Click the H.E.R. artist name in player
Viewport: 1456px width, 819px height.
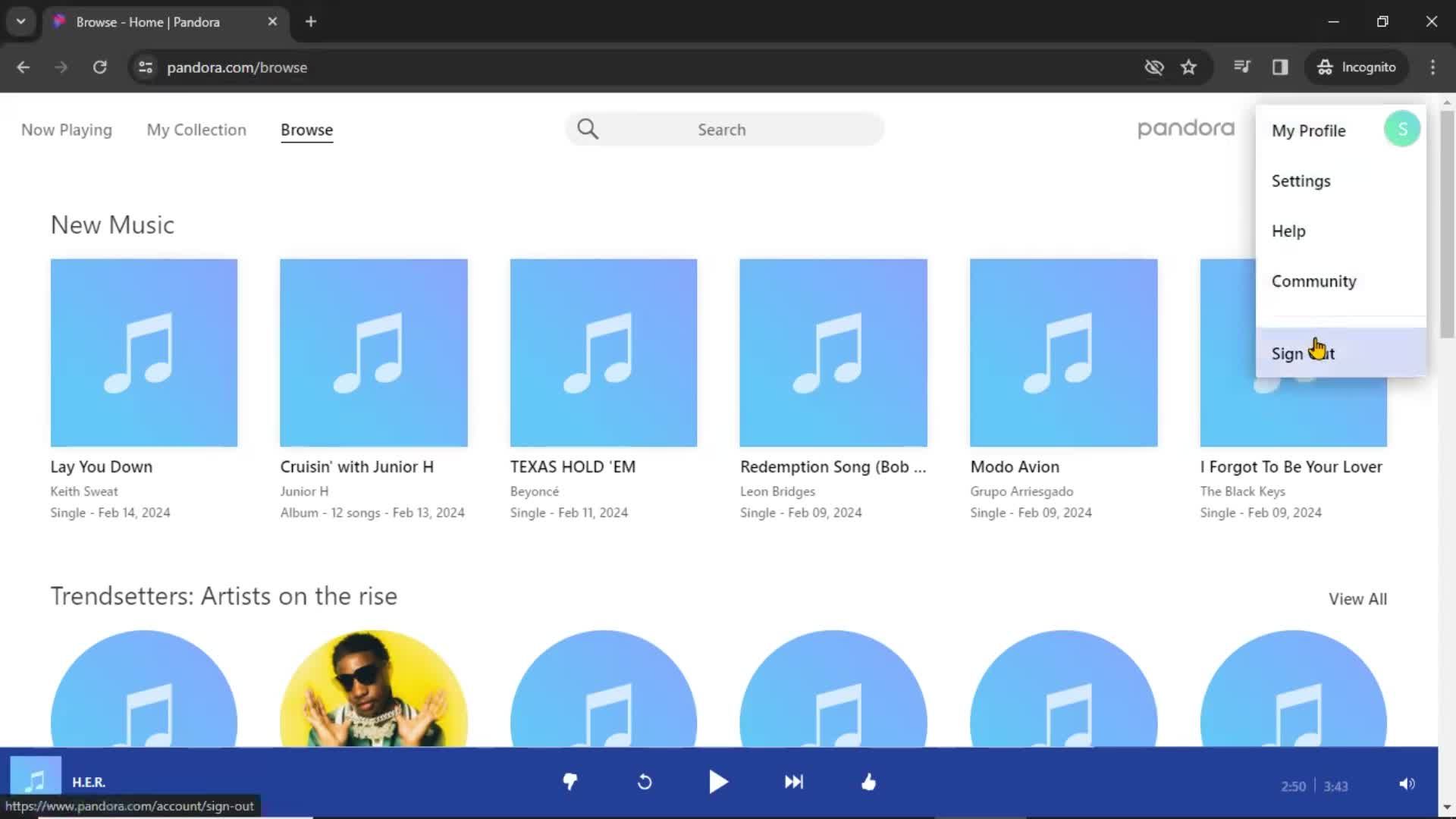pos(89,782)
